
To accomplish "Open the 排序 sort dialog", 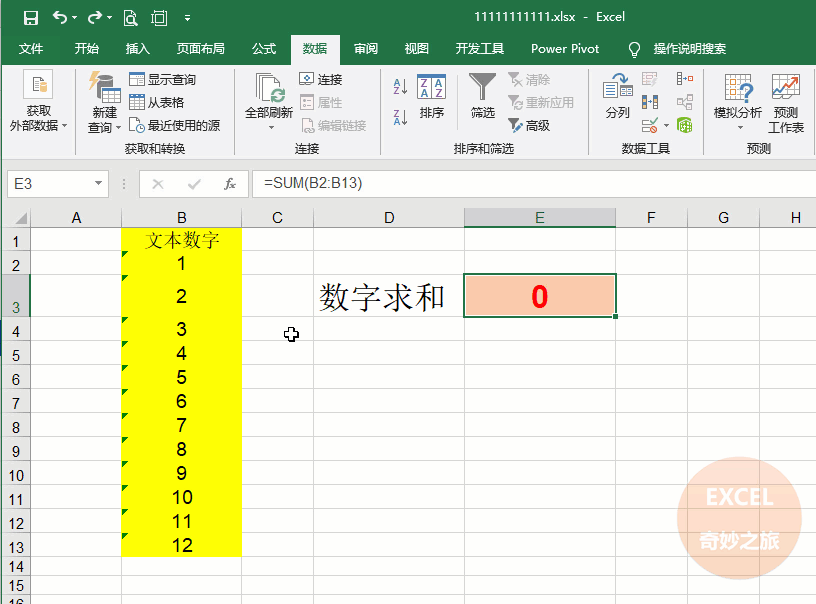I will [431, 97].
